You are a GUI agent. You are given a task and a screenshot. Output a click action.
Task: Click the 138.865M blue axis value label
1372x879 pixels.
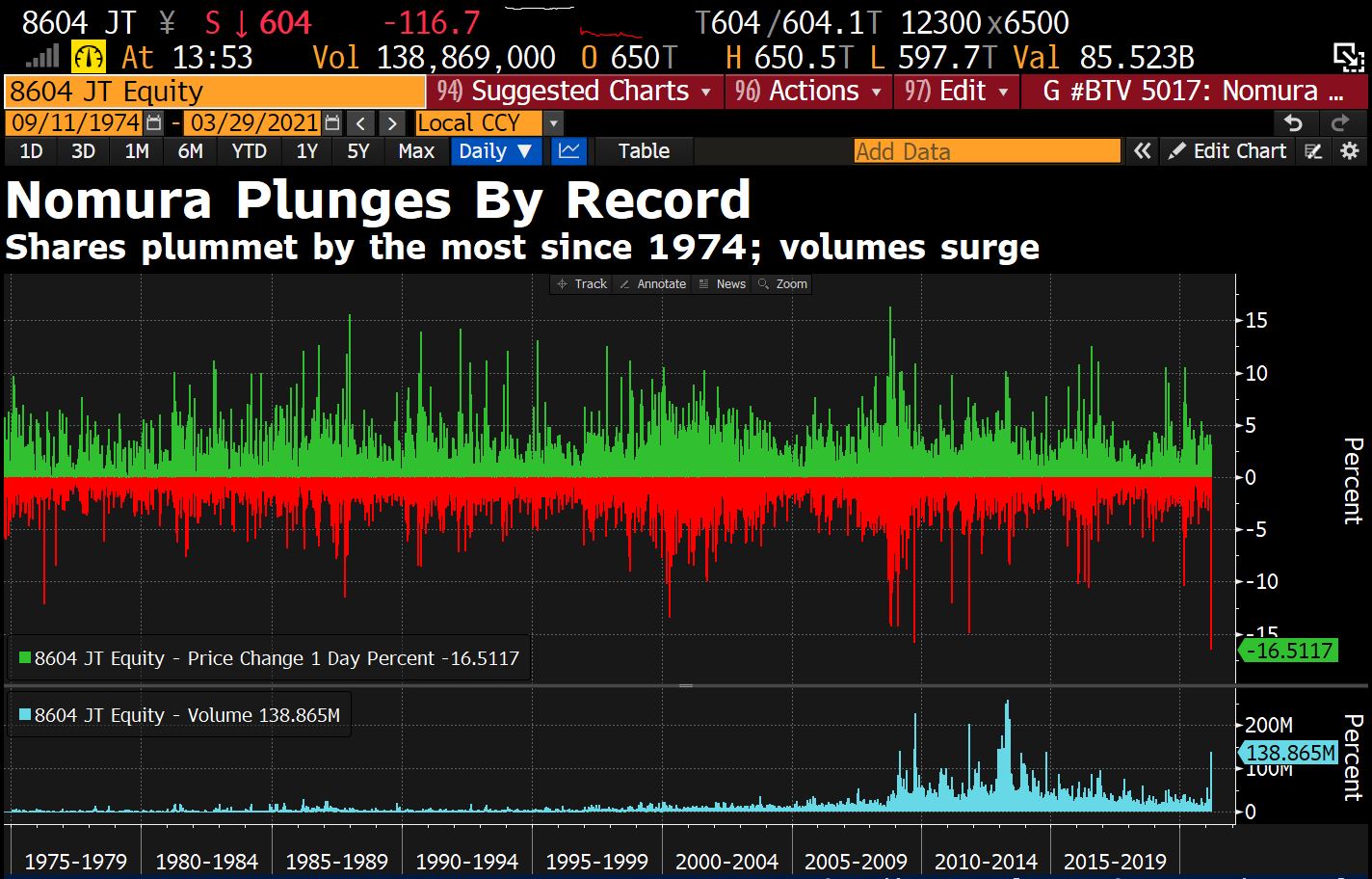click(1289, 753)
